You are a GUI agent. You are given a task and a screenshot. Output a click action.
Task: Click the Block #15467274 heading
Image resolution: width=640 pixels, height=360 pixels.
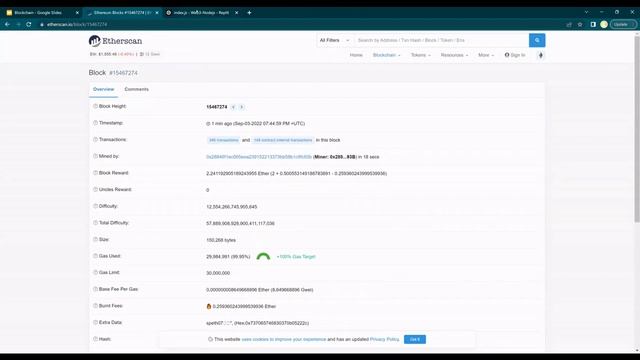(113, 73)
